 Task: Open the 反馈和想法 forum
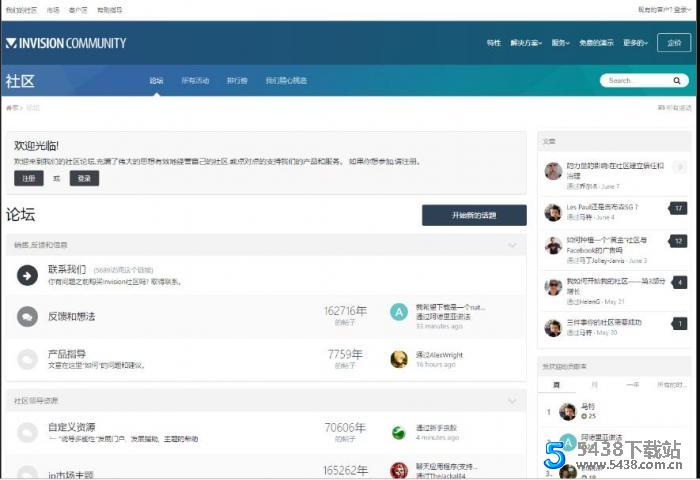pos(71,317)
